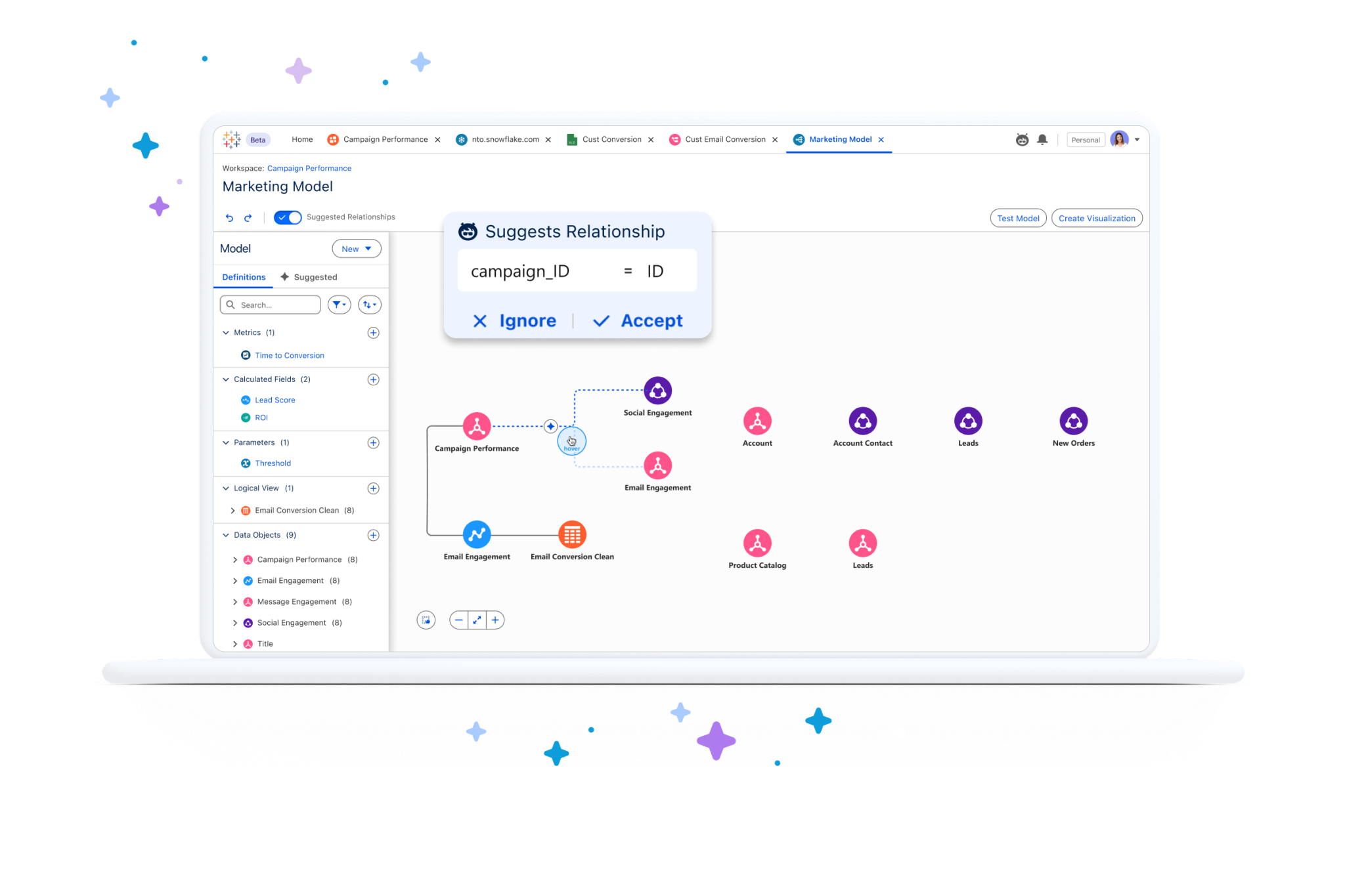This screenshot has height=896, width=1345.
Task: Select the Email Conversion Clean node on canvas
Action: pyautogui.click(x=571, y=534)
